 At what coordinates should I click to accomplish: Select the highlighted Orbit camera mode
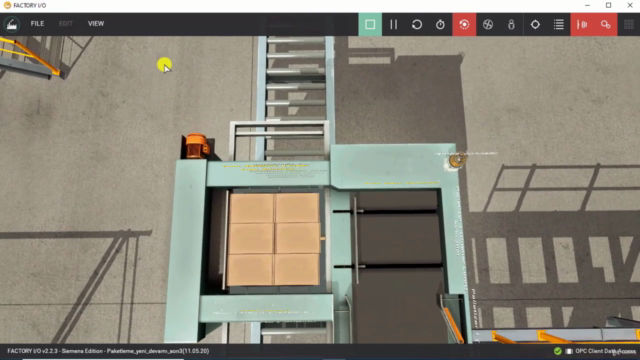[x=464, y=24]
